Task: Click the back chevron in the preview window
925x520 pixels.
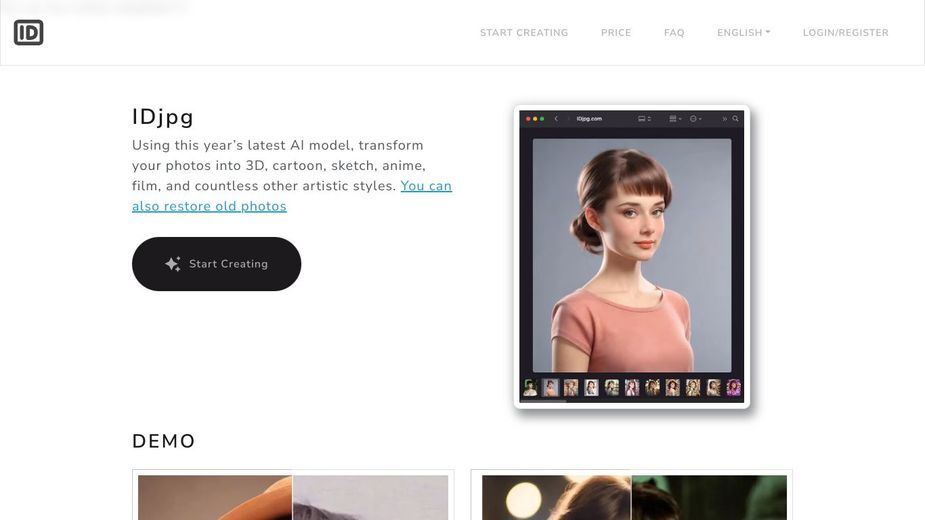Action: click(556, 119)
